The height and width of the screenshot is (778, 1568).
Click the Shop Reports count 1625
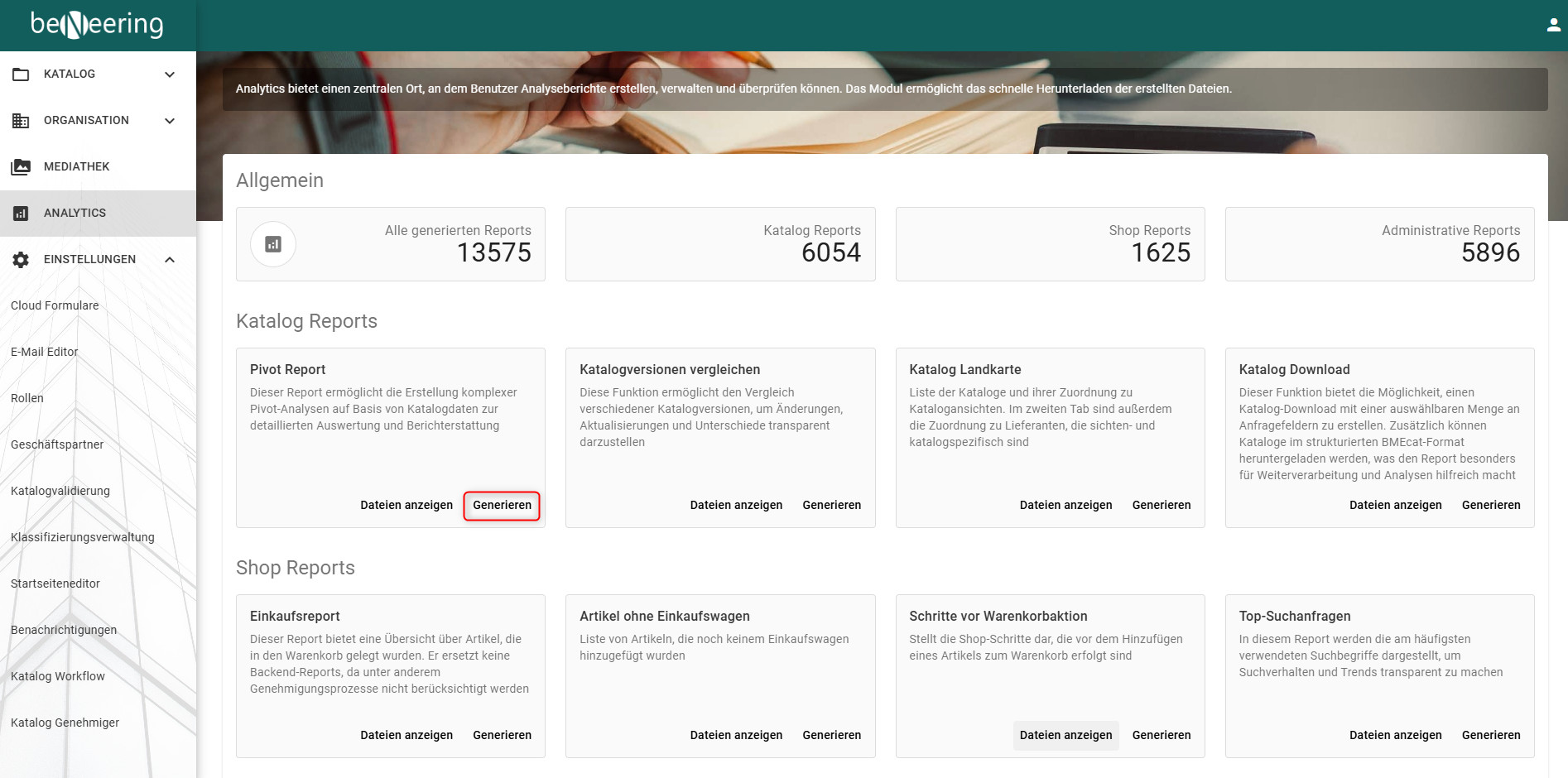(1161, 253)
